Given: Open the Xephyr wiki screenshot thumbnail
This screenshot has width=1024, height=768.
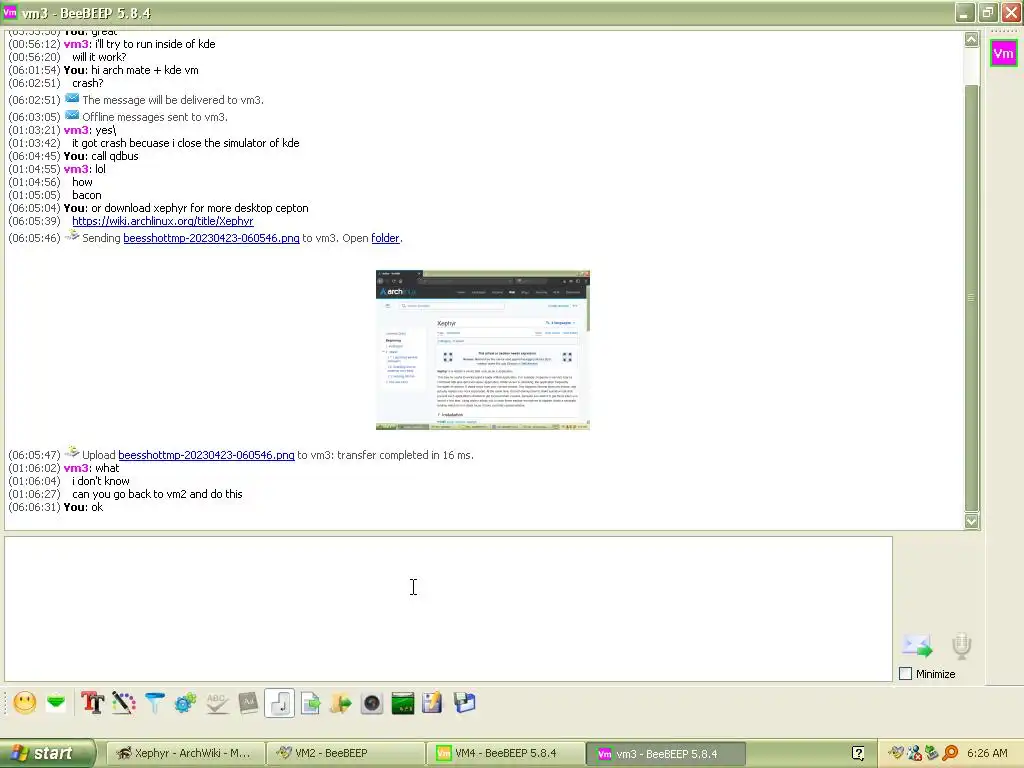Looking at the screenshot, I should click(483, 349).
